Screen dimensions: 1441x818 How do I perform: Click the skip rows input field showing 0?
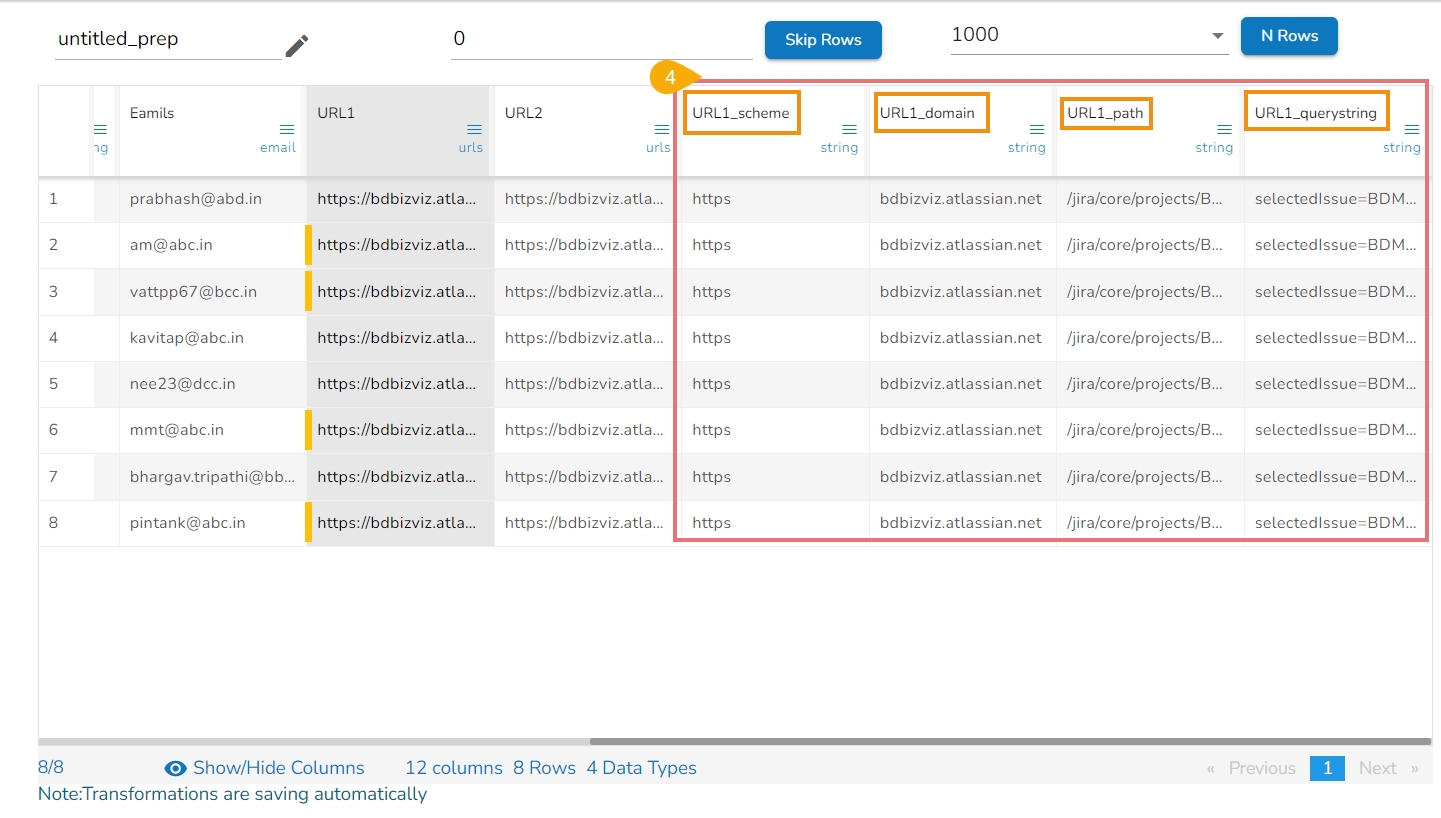click(x=600, y=40)
